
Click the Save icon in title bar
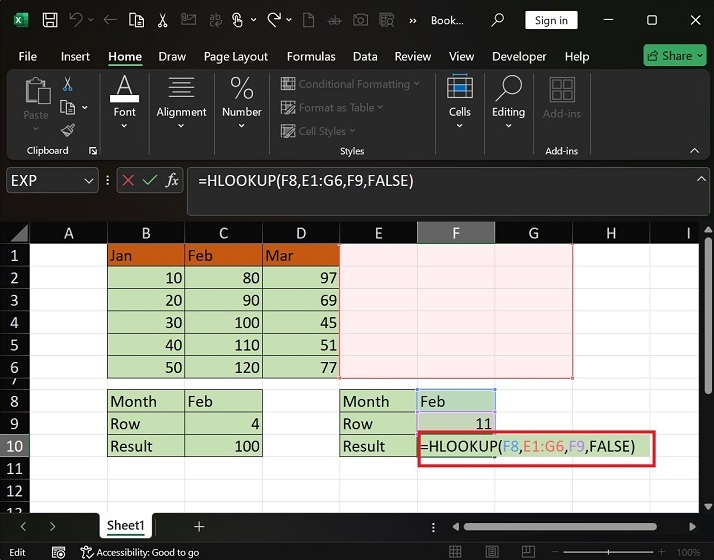(49, 20)
